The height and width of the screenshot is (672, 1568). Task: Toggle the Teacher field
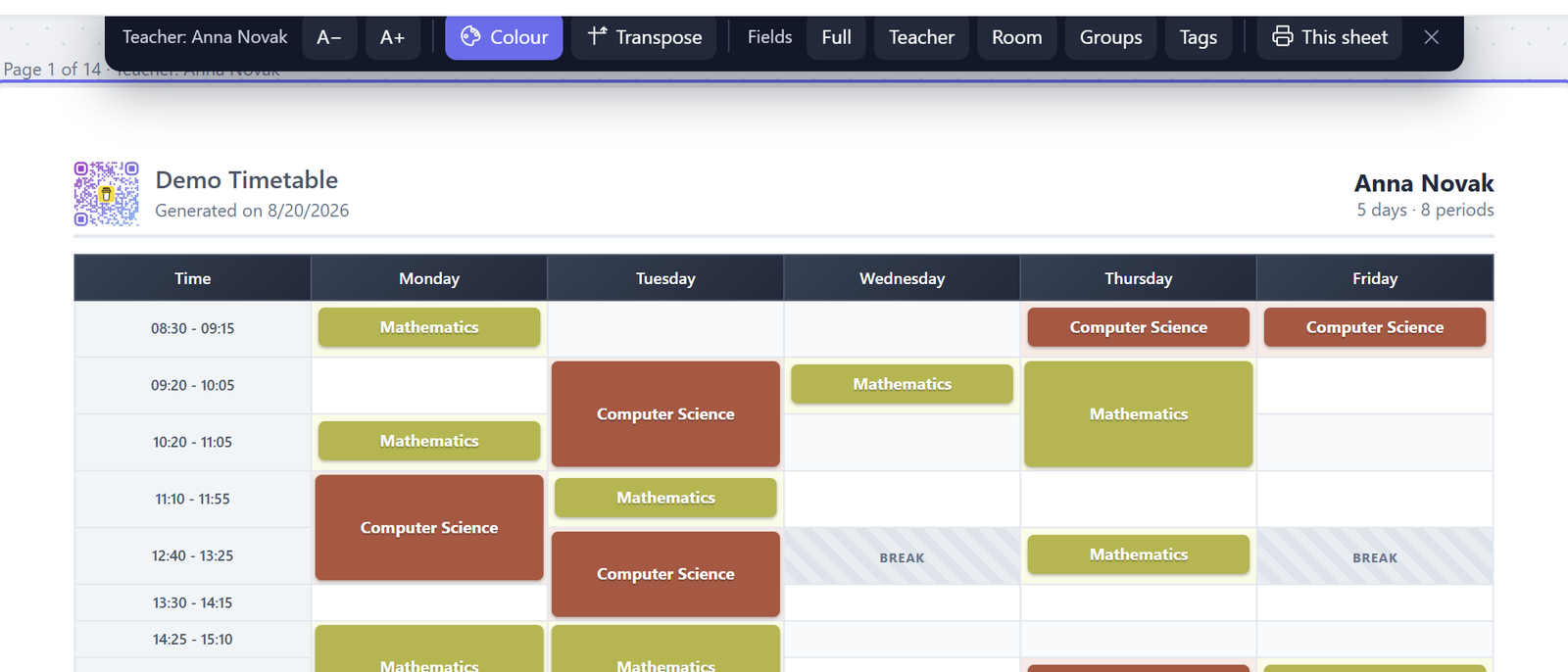coord(921,37)
